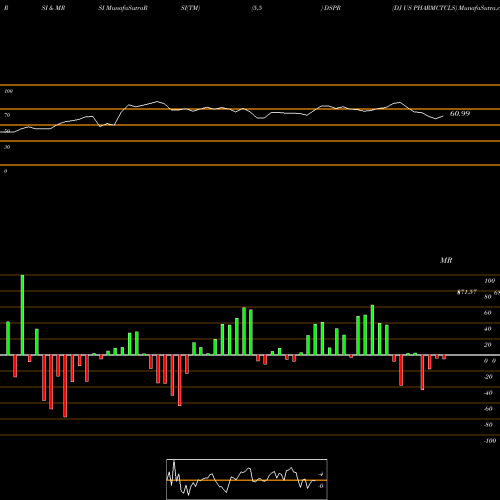
Task: Open the mini overview chart thumbnail at the bottom
Action: tap(247, 479)
